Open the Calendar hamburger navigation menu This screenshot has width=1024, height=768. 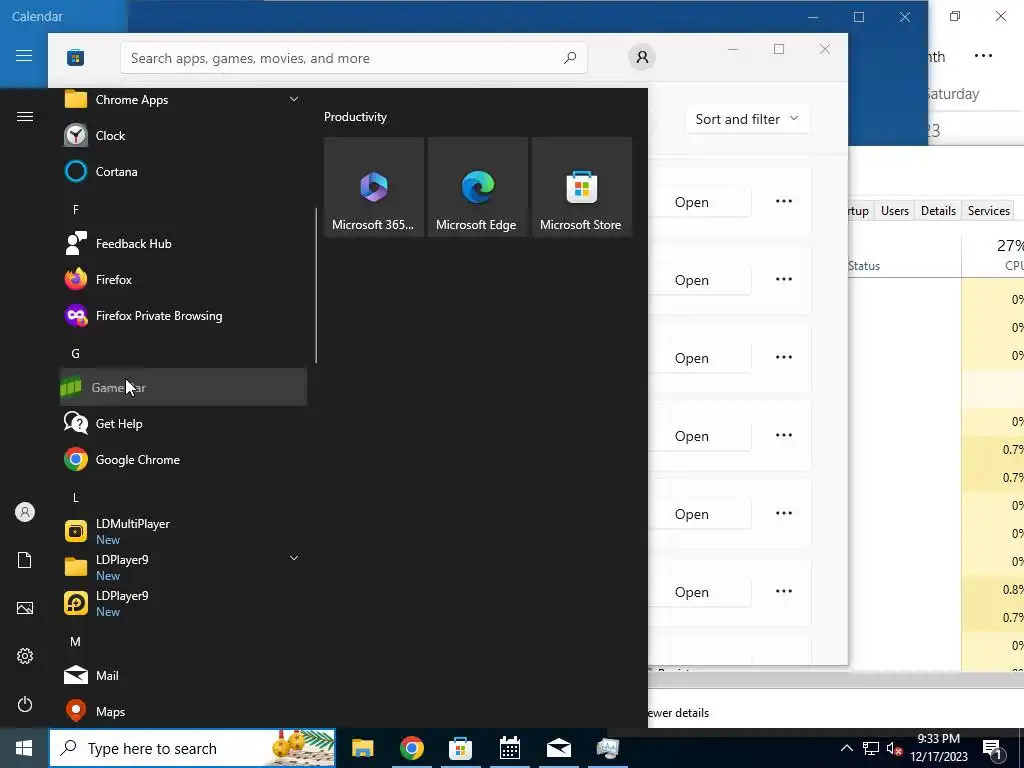[x=24, y=56]
